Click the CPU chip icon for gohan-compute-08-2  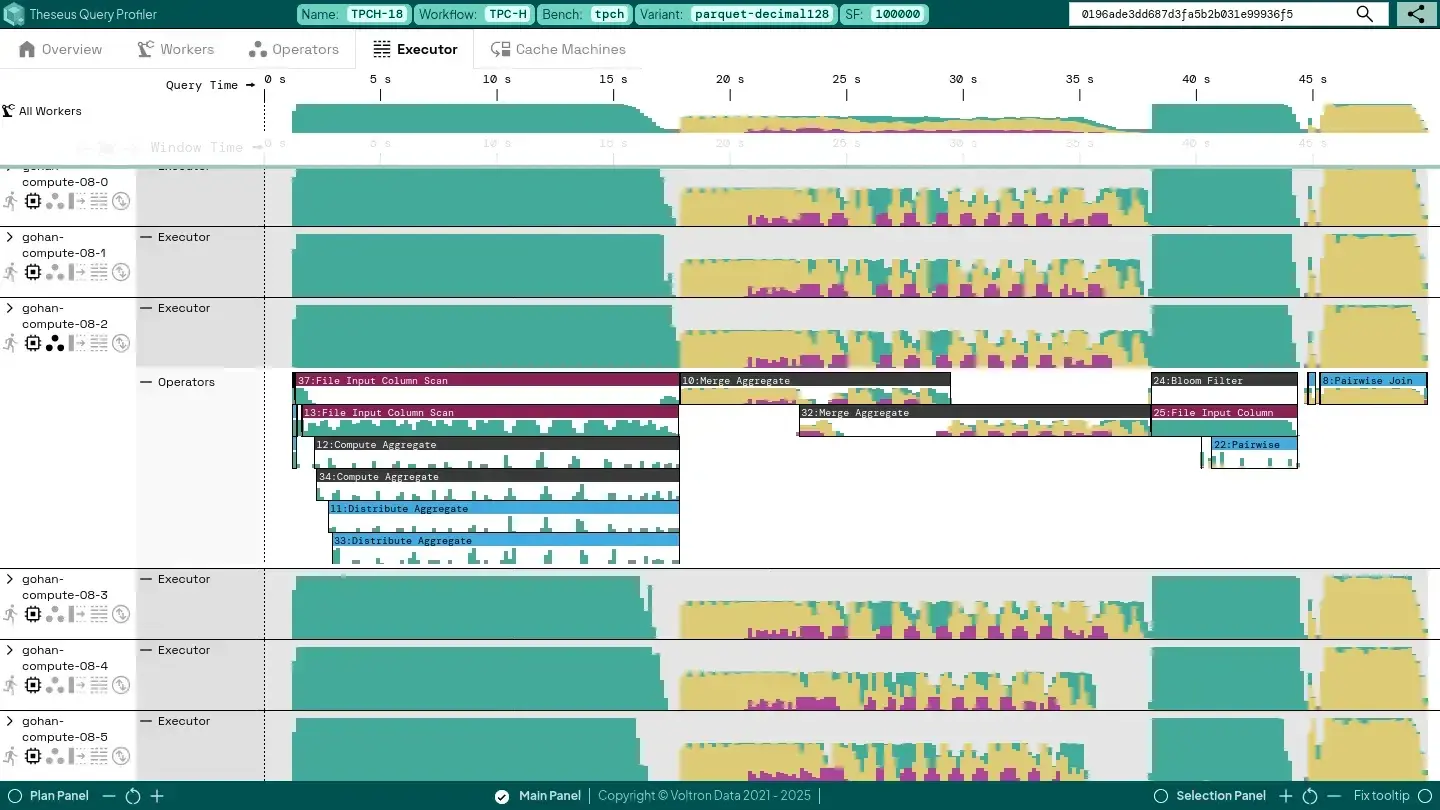click(x=33, y=343)
